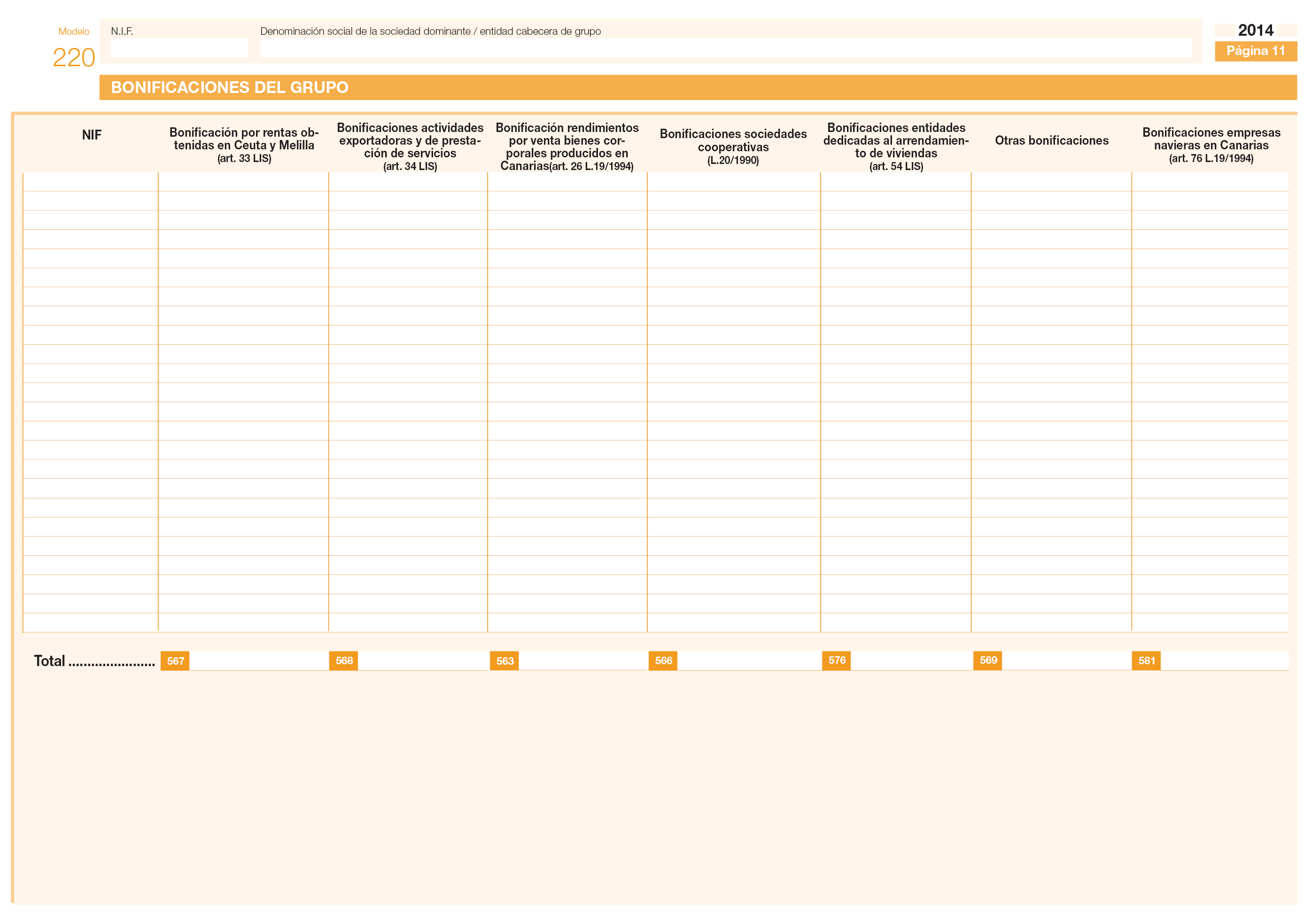Click first row cell under sociedades cooperativas
Screen dimensions: 1304x924
coord(734,182)
